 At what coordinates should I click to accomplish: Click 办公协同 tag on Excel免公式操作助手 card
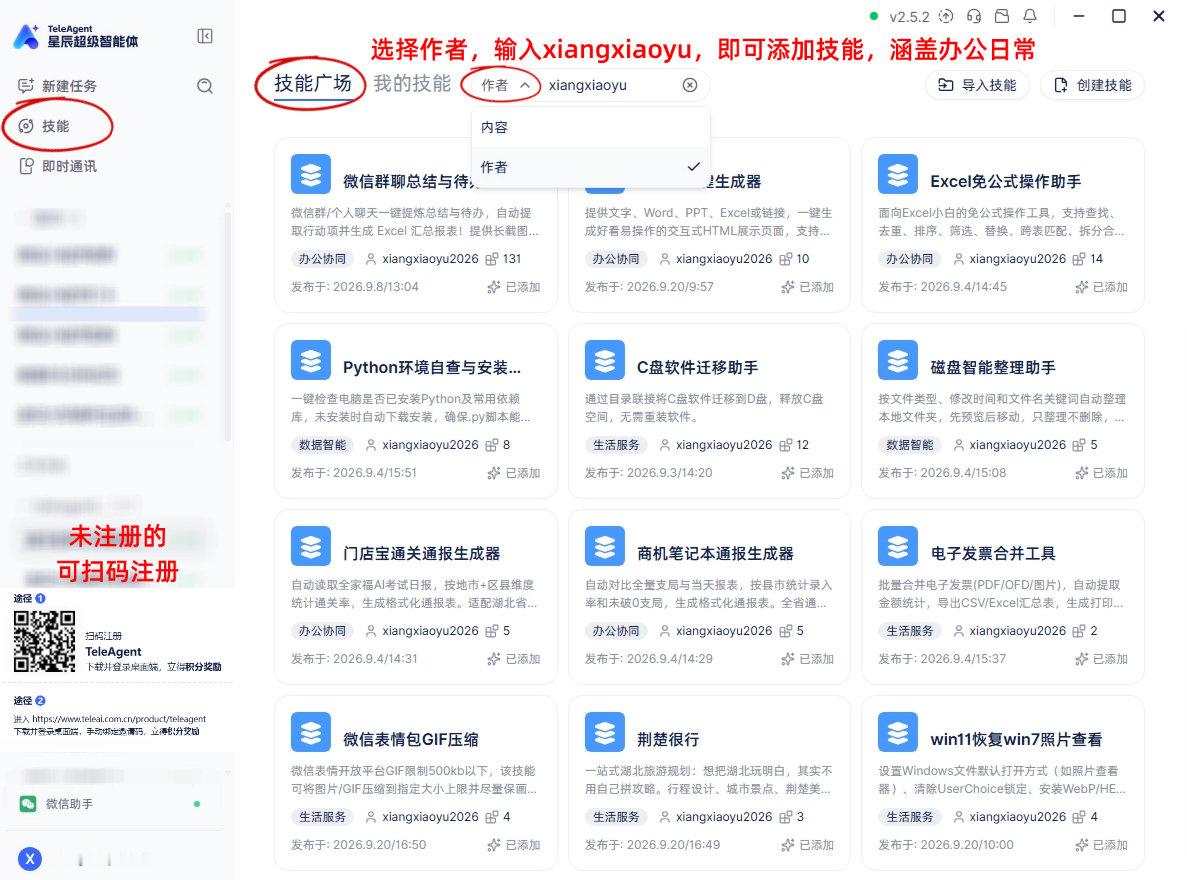pyautogui.click(x=910, y=259)
